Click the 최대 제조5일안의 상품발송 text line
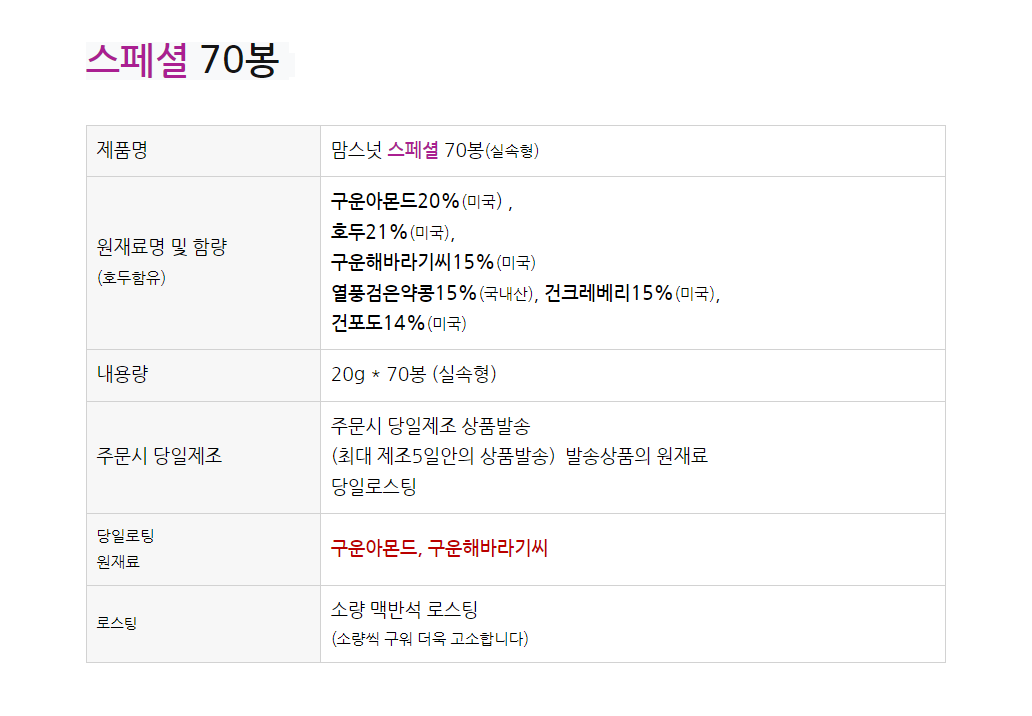1032x716 pixels. click(x=442, y=457)
